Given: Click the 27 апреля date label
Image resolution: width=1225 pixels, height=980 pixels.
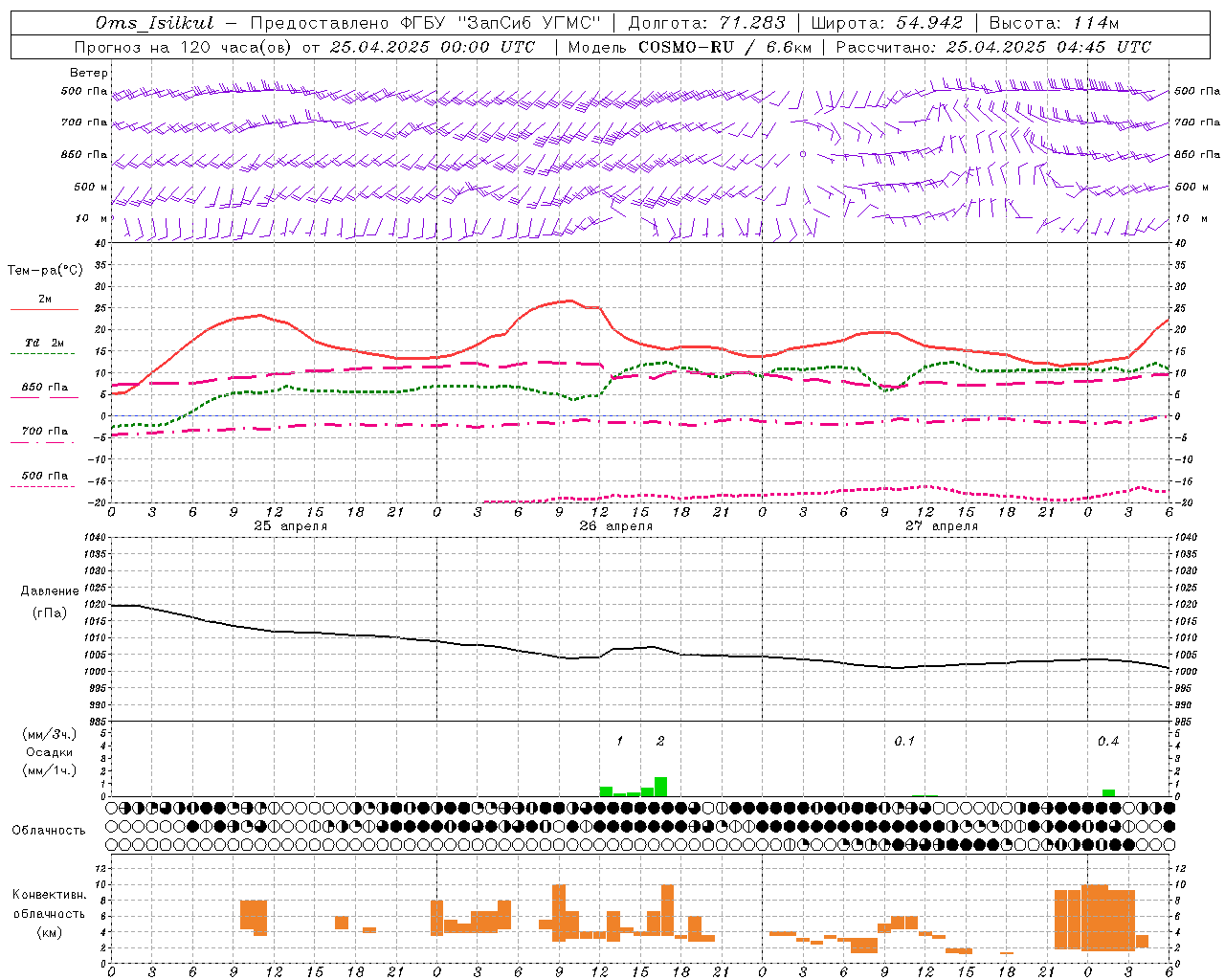Looking at the screenshot, I should point(941,526).
